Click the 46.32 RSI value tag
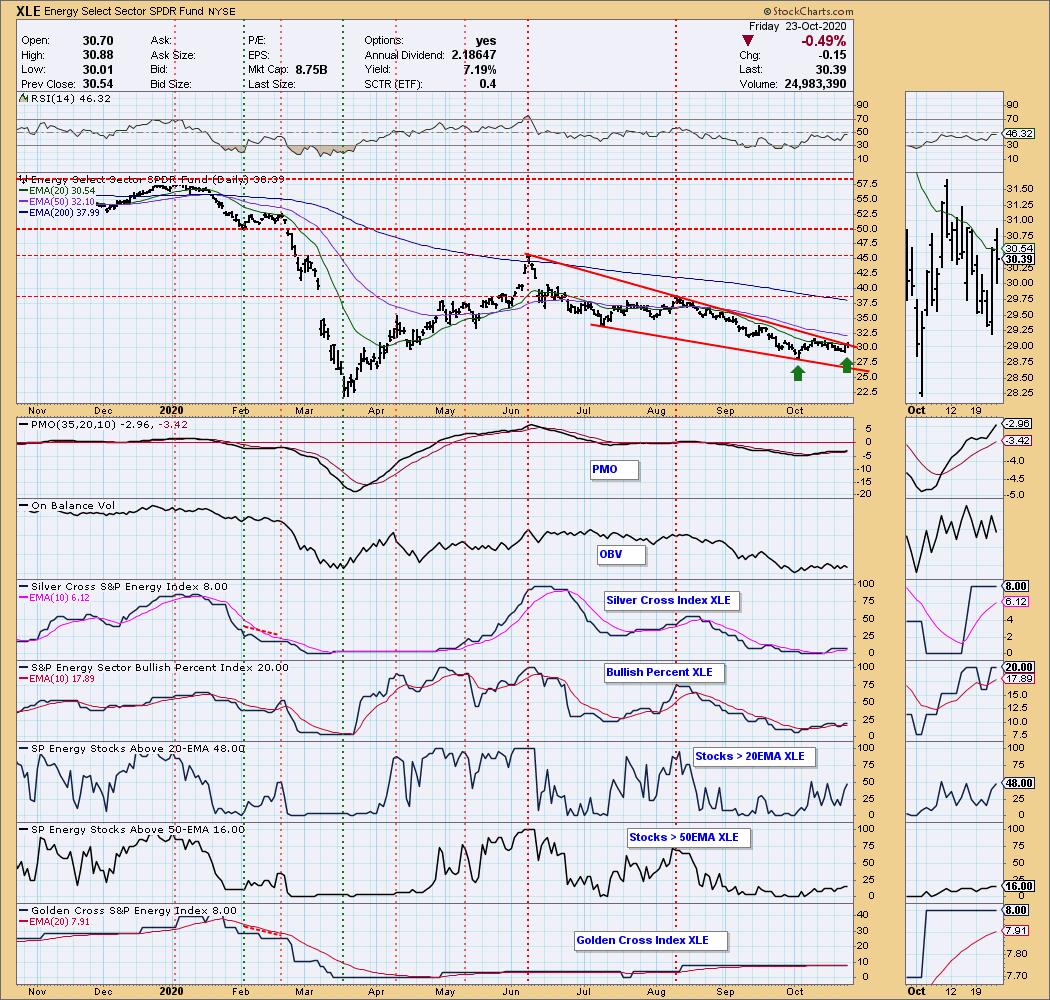Screen dimensions: 1050x1000 (1019, 133)
